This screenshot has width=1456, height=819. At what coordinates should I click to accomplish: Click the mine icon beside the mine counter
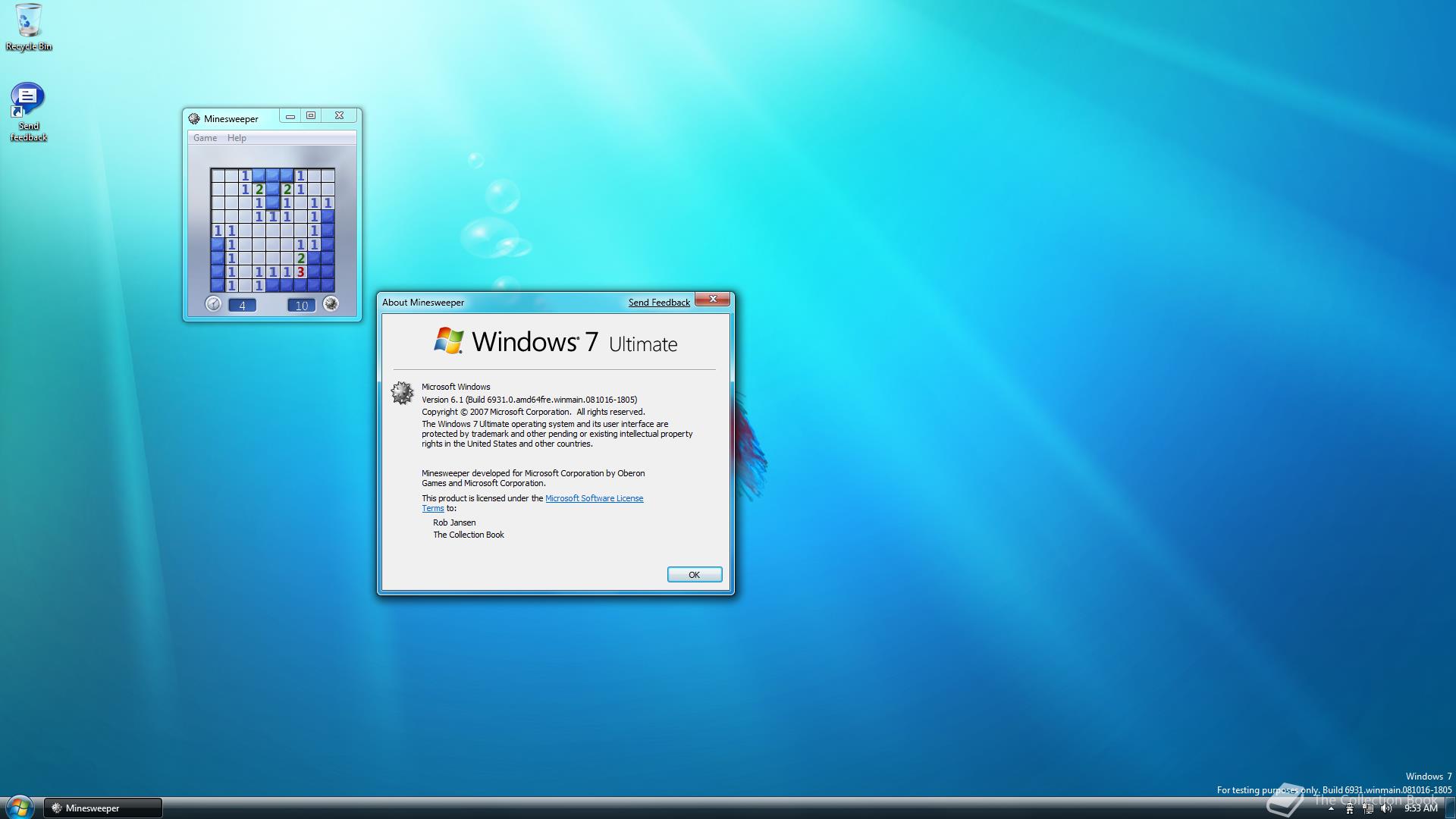[x=331, y=304]
